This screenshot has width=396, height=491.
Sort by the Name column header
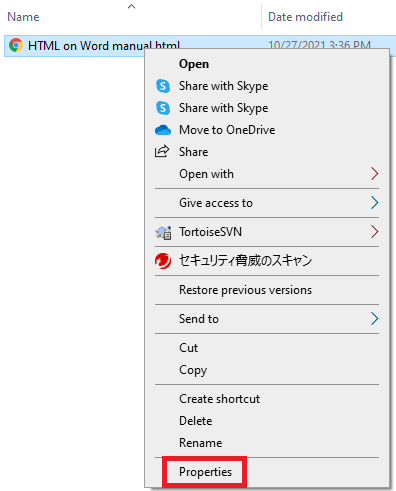click(x=23, y=17)
